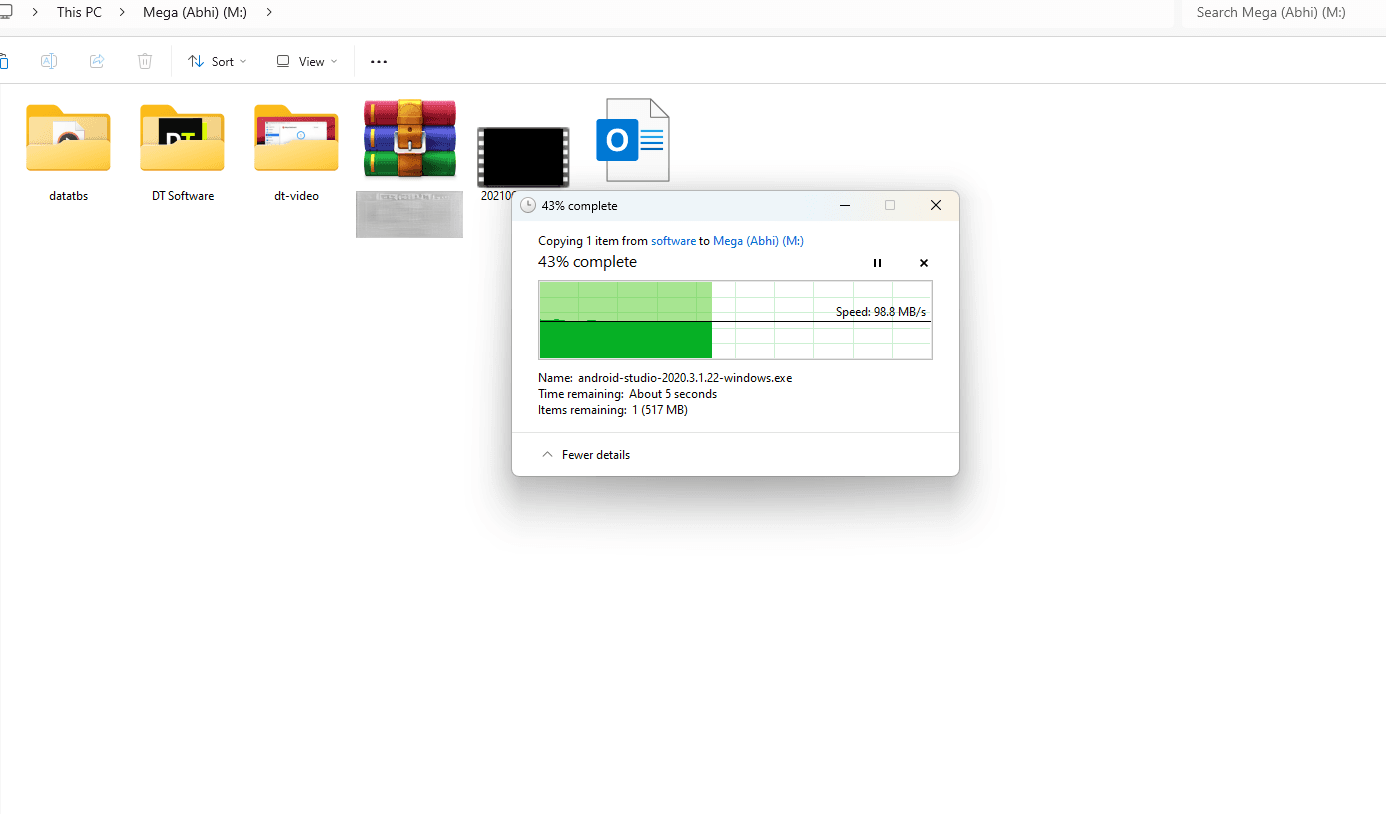Screen dimensions: 1386x814
Task: Click the blurred label of the archive file
Action: 409,214
